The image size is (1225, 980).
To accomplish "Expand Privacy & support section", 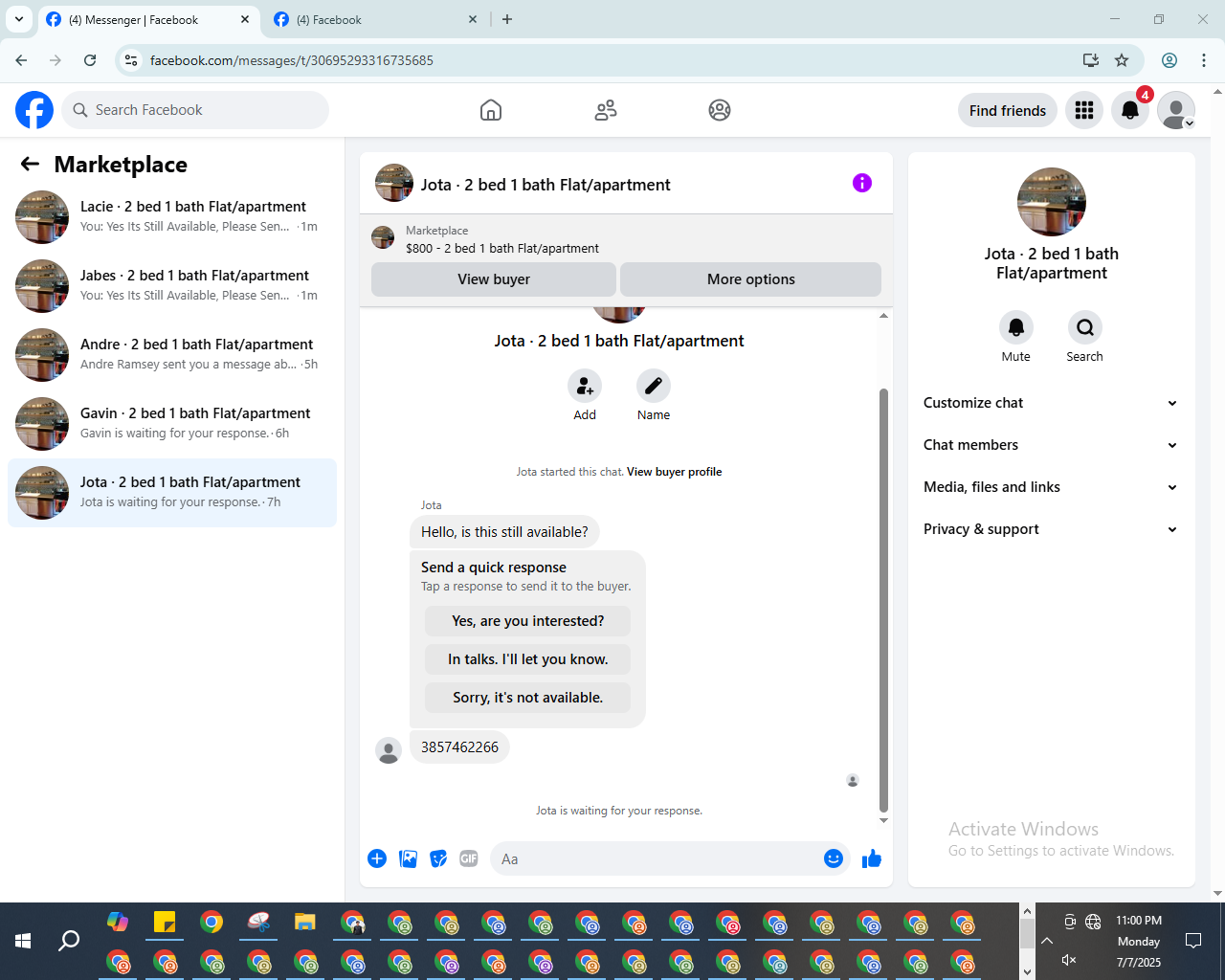I will tap(1052, 529).
